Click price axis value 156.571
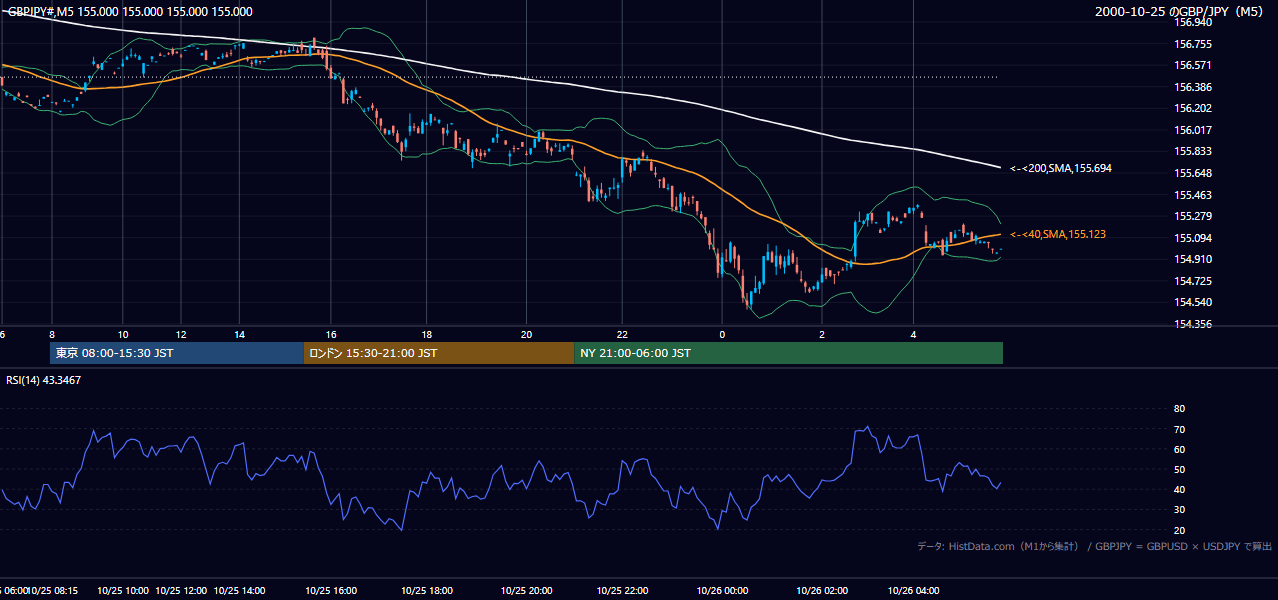Screen dimensions: 1278x600 1192,65
